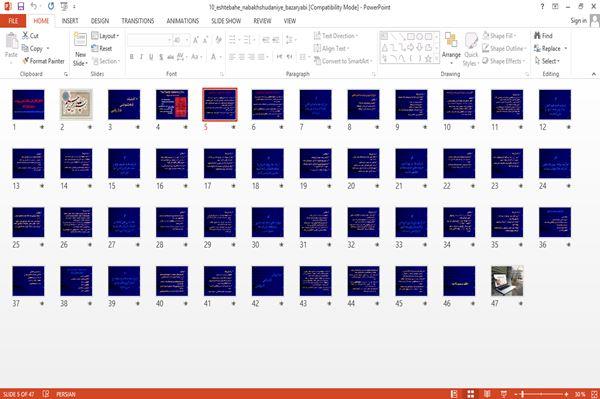The height and width of the screenshot is (399, 600).
Task: Click the Arrange button
Action: [451, 49]
